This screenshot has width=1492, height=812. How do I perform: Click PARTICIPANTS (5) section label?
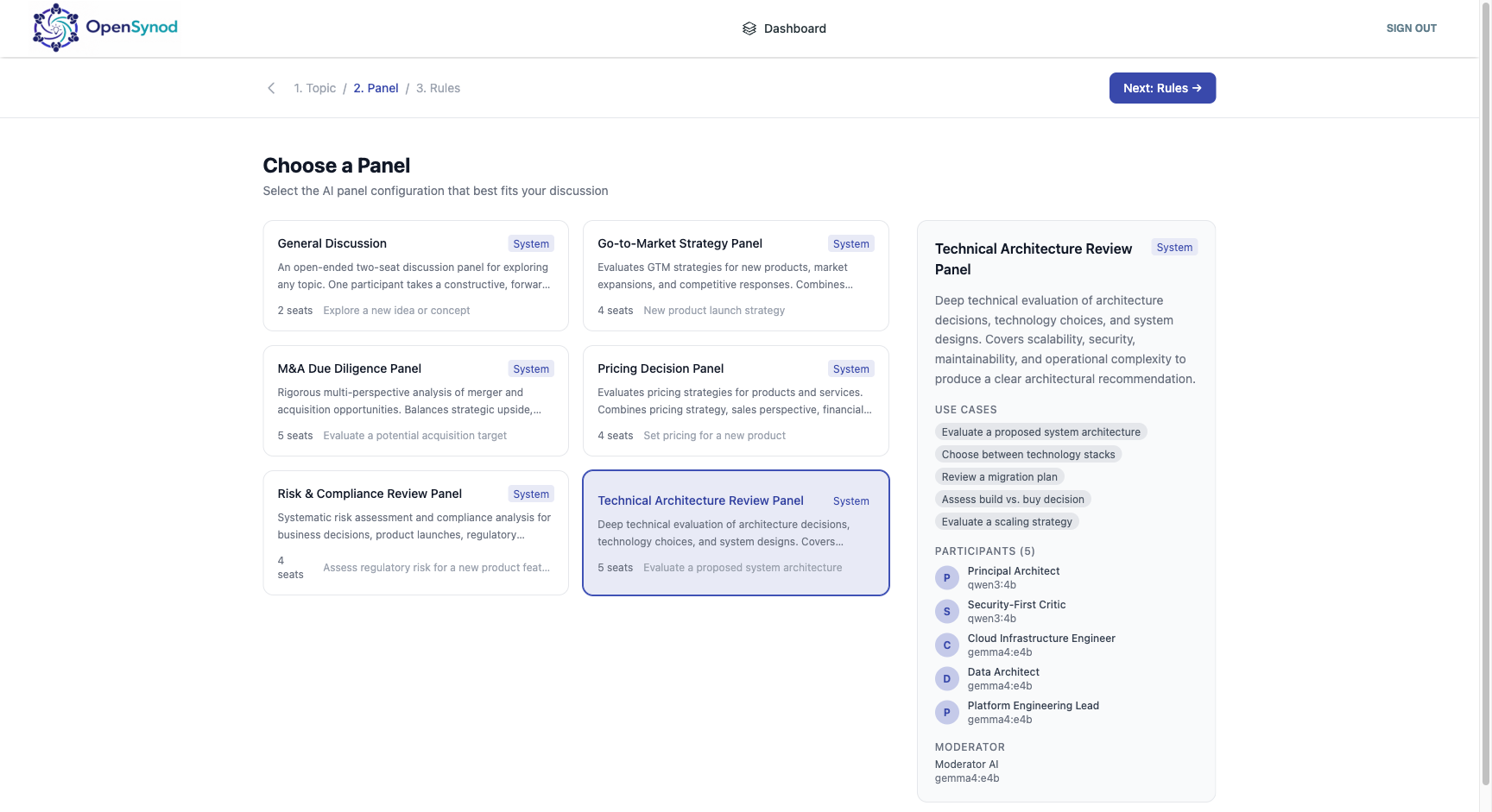pos(984,551)
